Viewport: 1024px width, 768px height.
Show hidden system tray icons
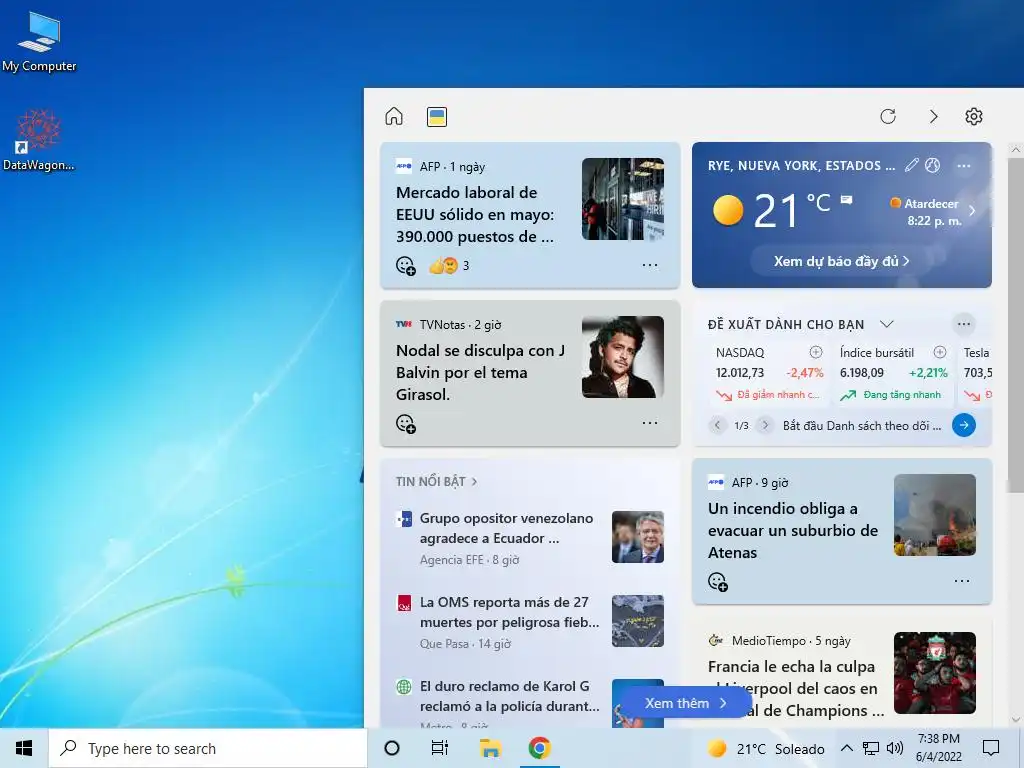tap(846, 748)
